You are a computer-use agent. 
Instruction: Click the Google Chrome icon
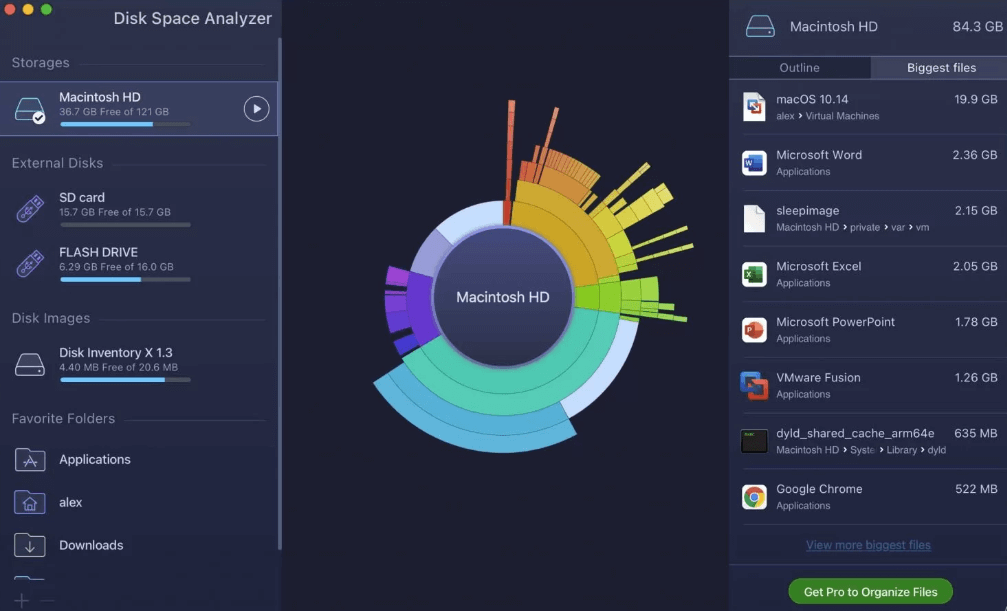(x=753, y=496)
